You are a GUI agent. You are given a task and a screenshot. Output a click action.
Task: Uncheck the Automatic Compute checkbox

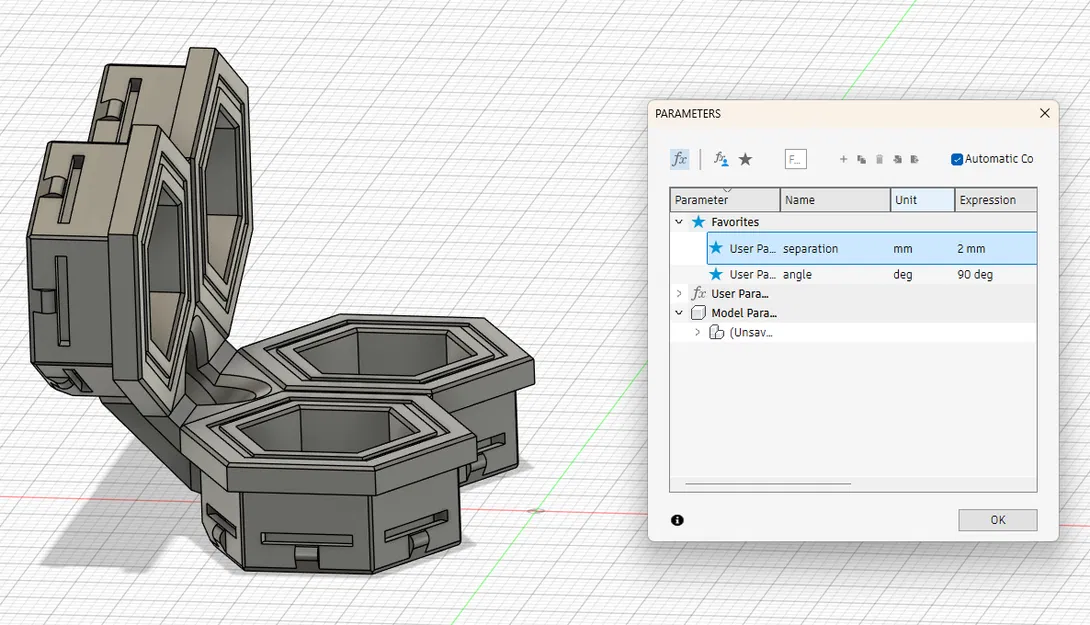957,158
